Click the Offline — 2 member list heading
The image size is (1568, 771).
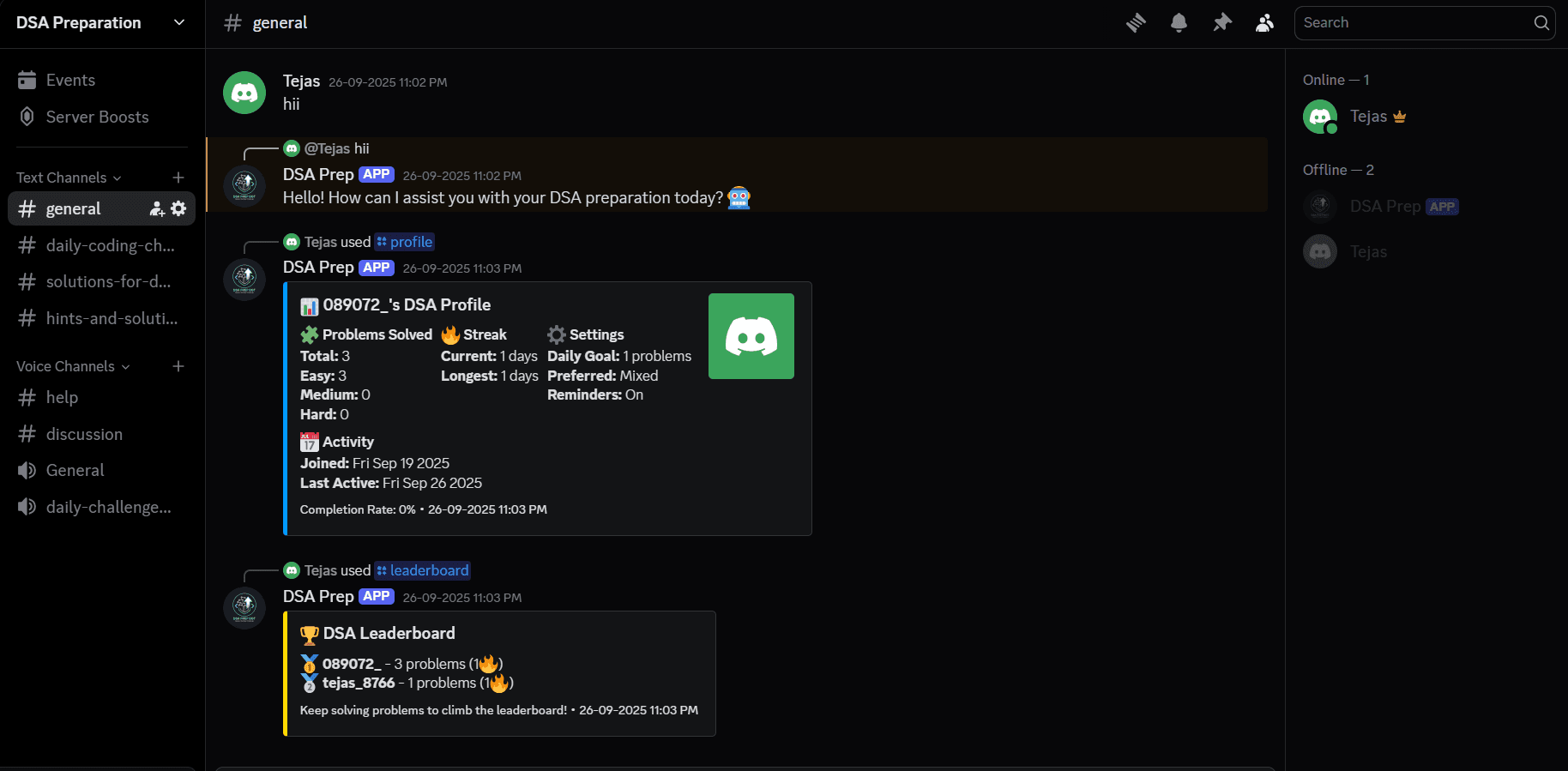[1338, 170]
